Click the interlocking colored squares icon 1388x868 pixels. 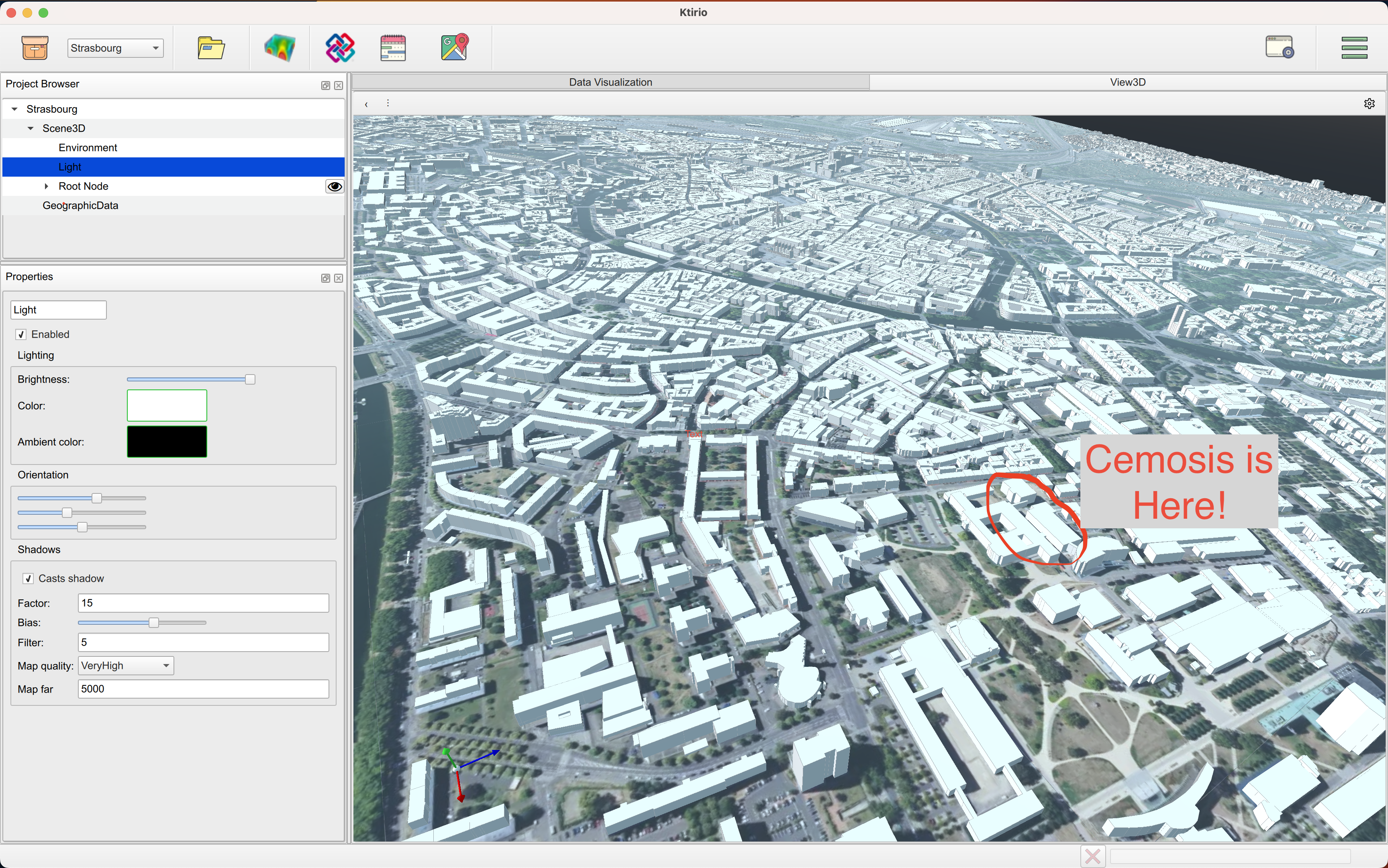coord(340,48)
